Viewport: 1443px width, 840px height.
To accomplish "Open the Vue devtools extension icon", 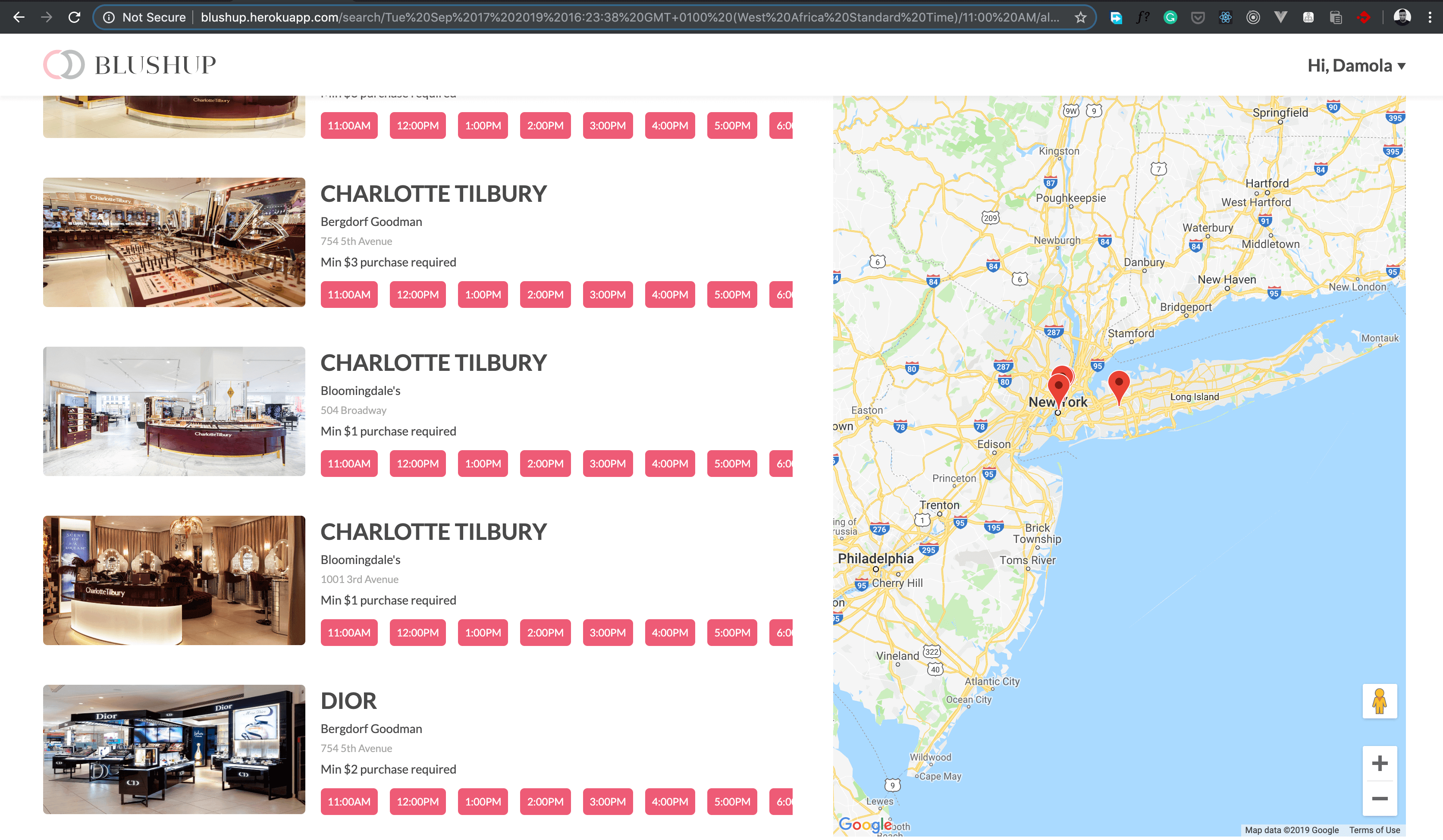I will pyautogui.click(x=1280, y=17).
